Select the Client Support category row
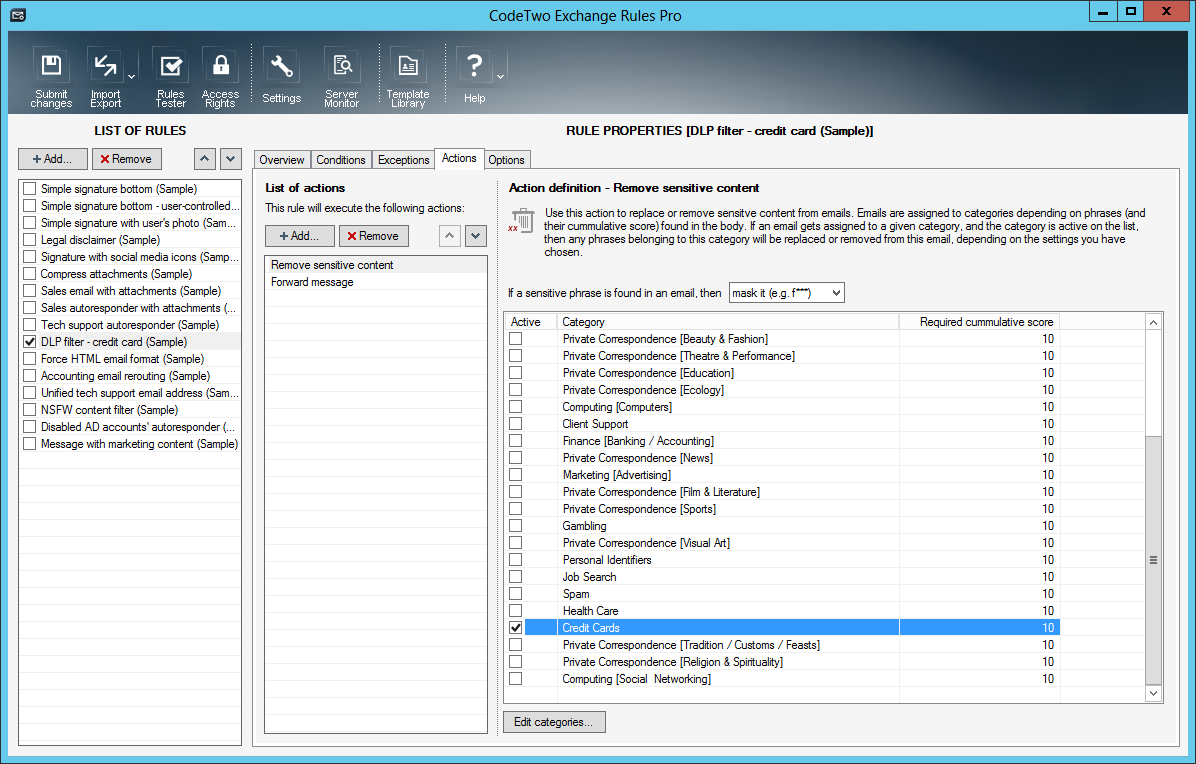The height and width of the screenshot is (764, 1196). coord(782,424)
